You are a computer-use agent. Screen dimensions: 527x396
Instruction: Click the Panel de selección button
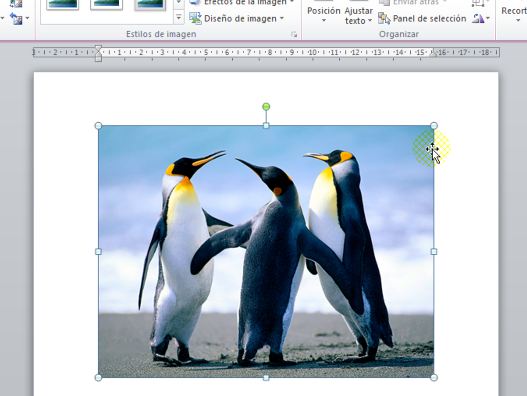pos(422,18)
